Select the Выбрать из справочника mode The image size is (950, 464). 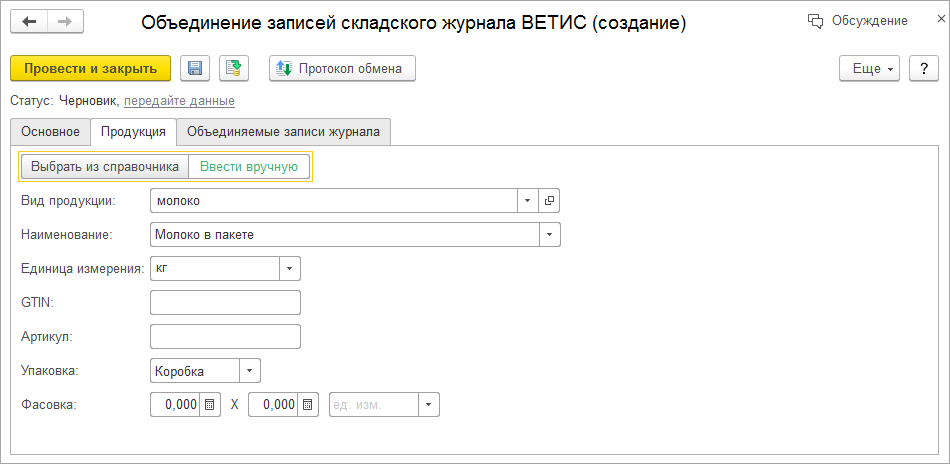pyautogui.click(x=105, y=166)
